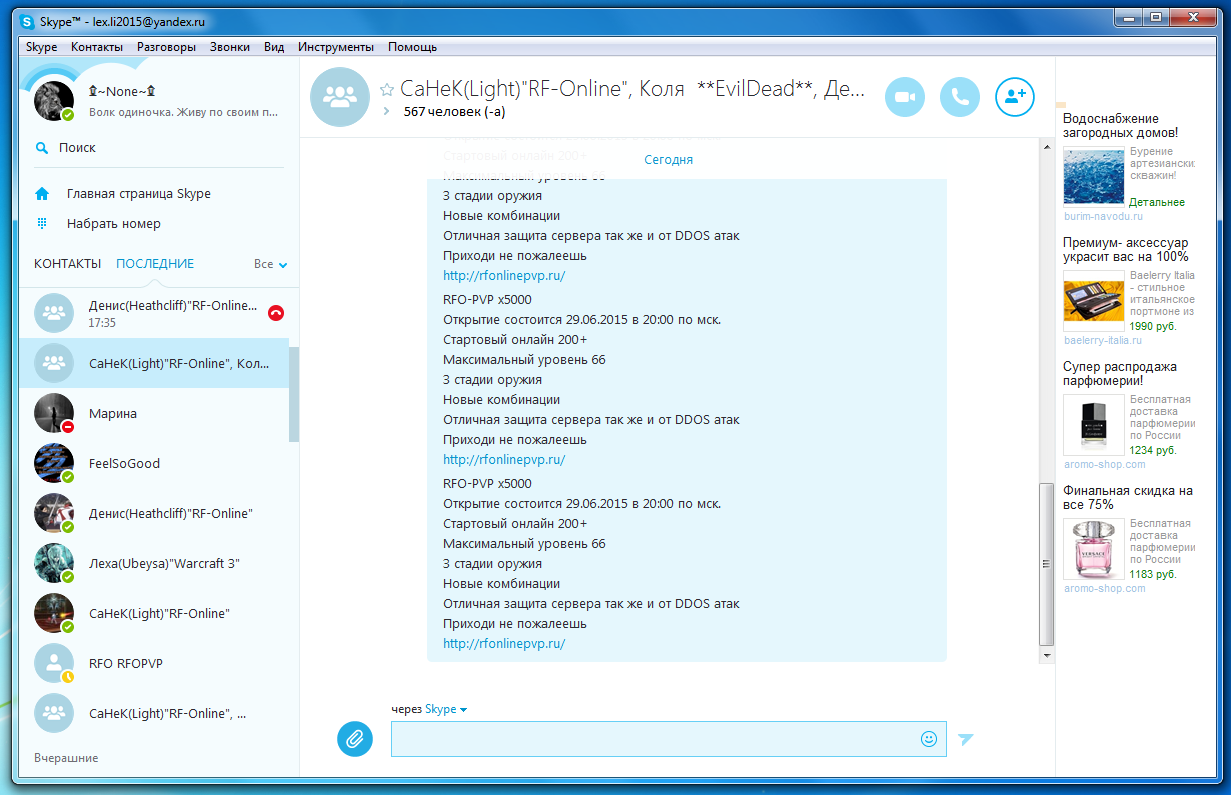
Task: Open baelerry-italia.ru ad link
Action: point(1103,340)
